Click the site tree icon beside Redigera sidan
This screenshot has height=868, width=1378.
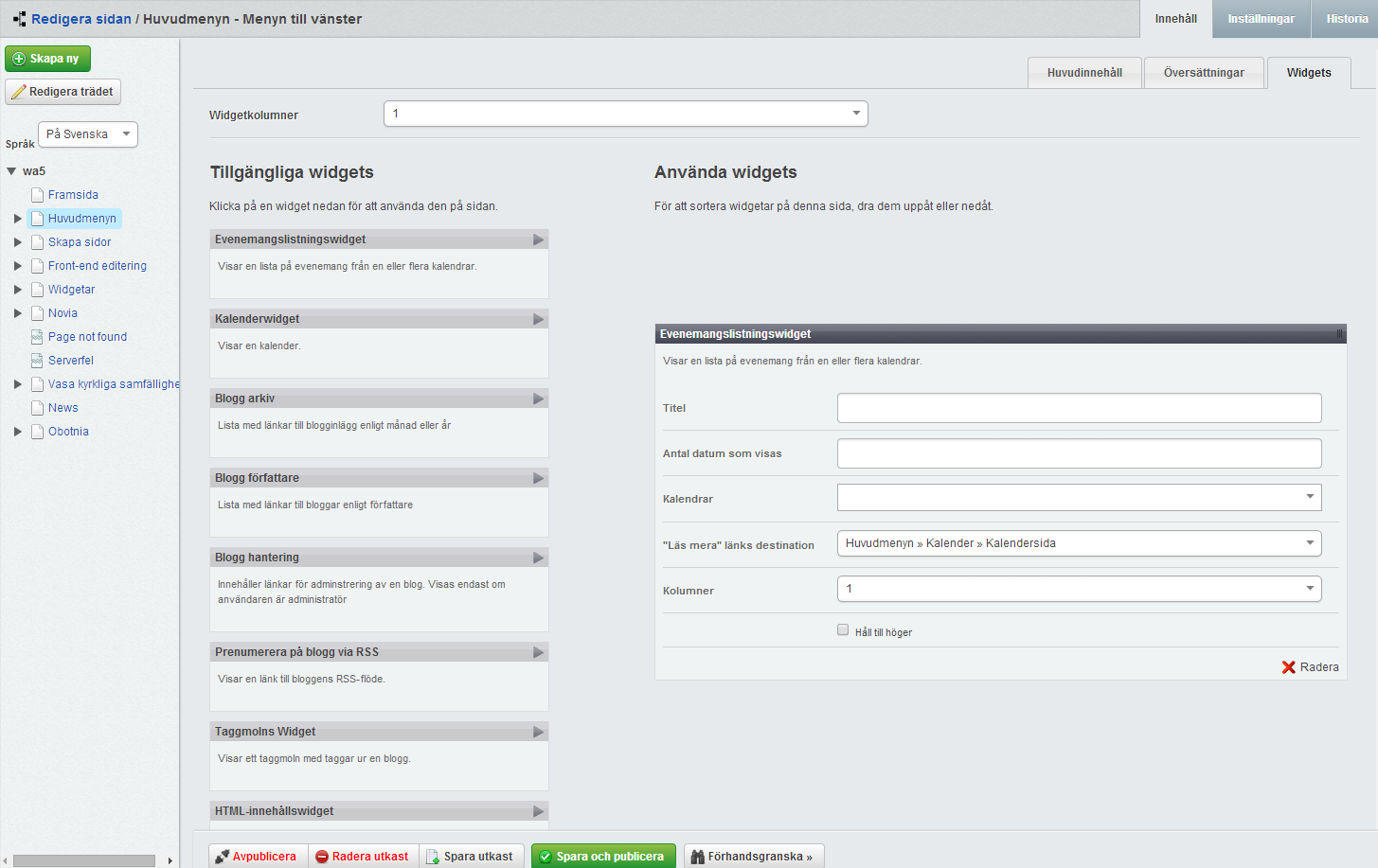point(20,19)
